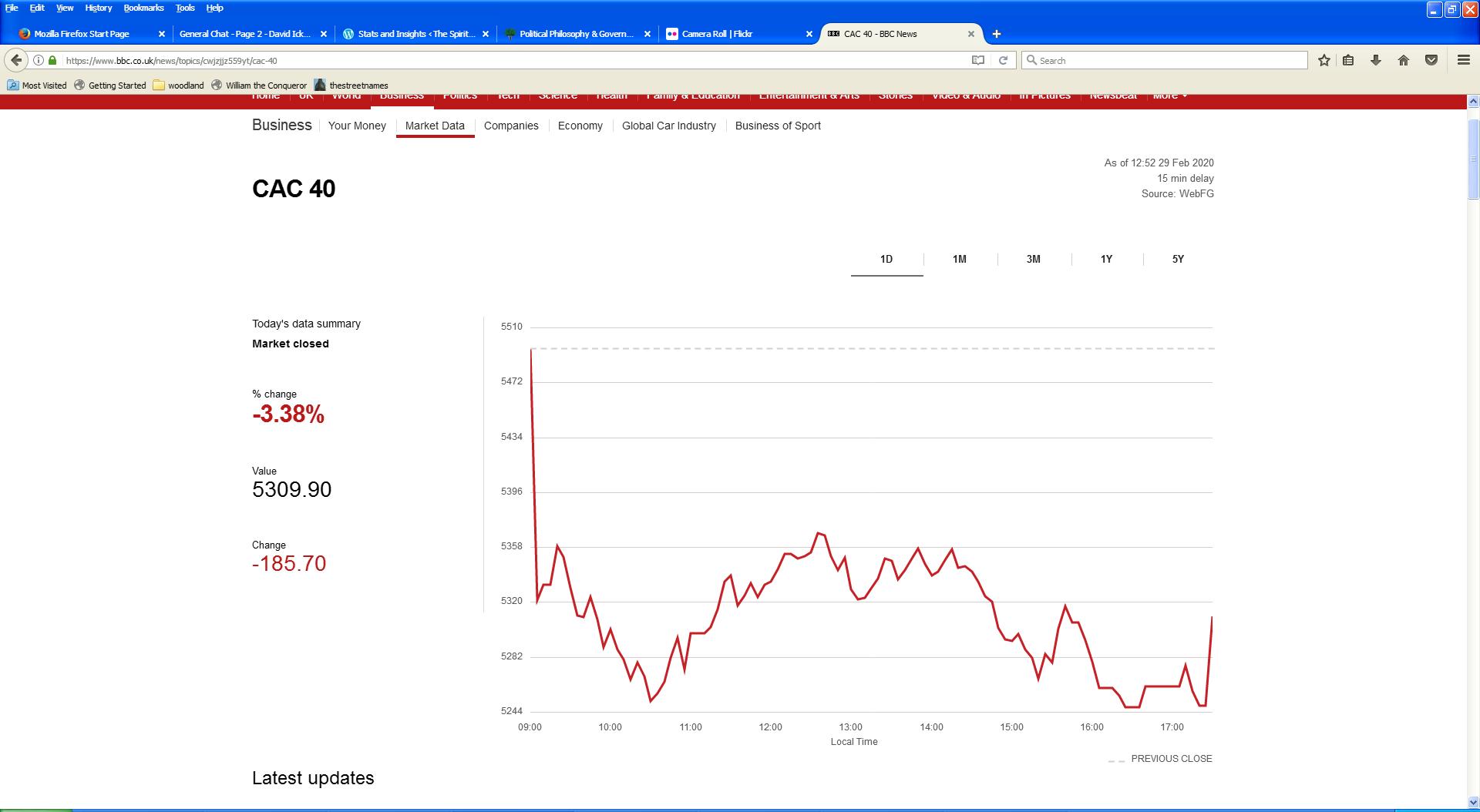
Task: Open woodland bookmarks folder
Action: (179, 86)
